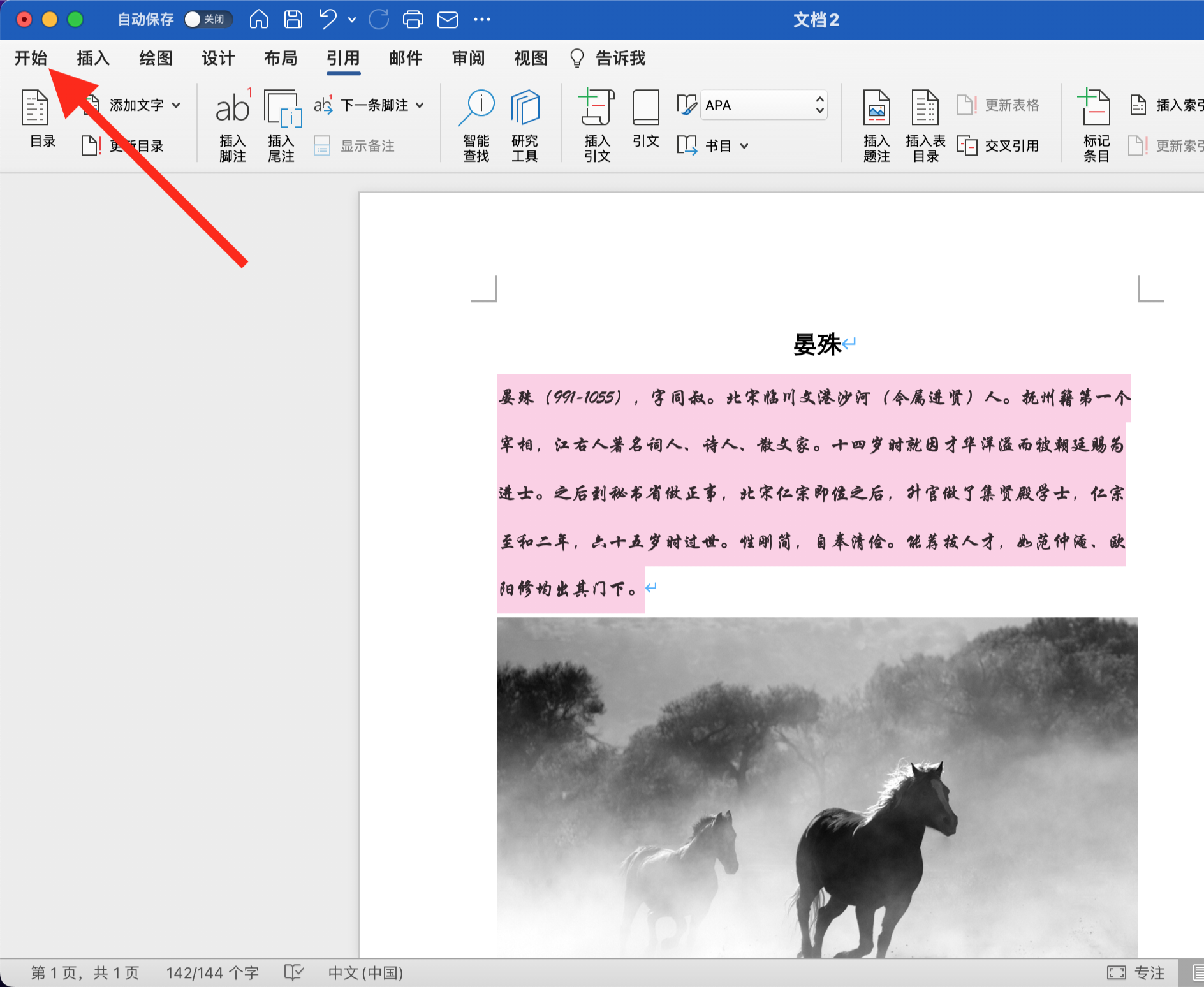The image size is (1204, 987).
Task: Click citation style icon beside APA
Action: 686,105
